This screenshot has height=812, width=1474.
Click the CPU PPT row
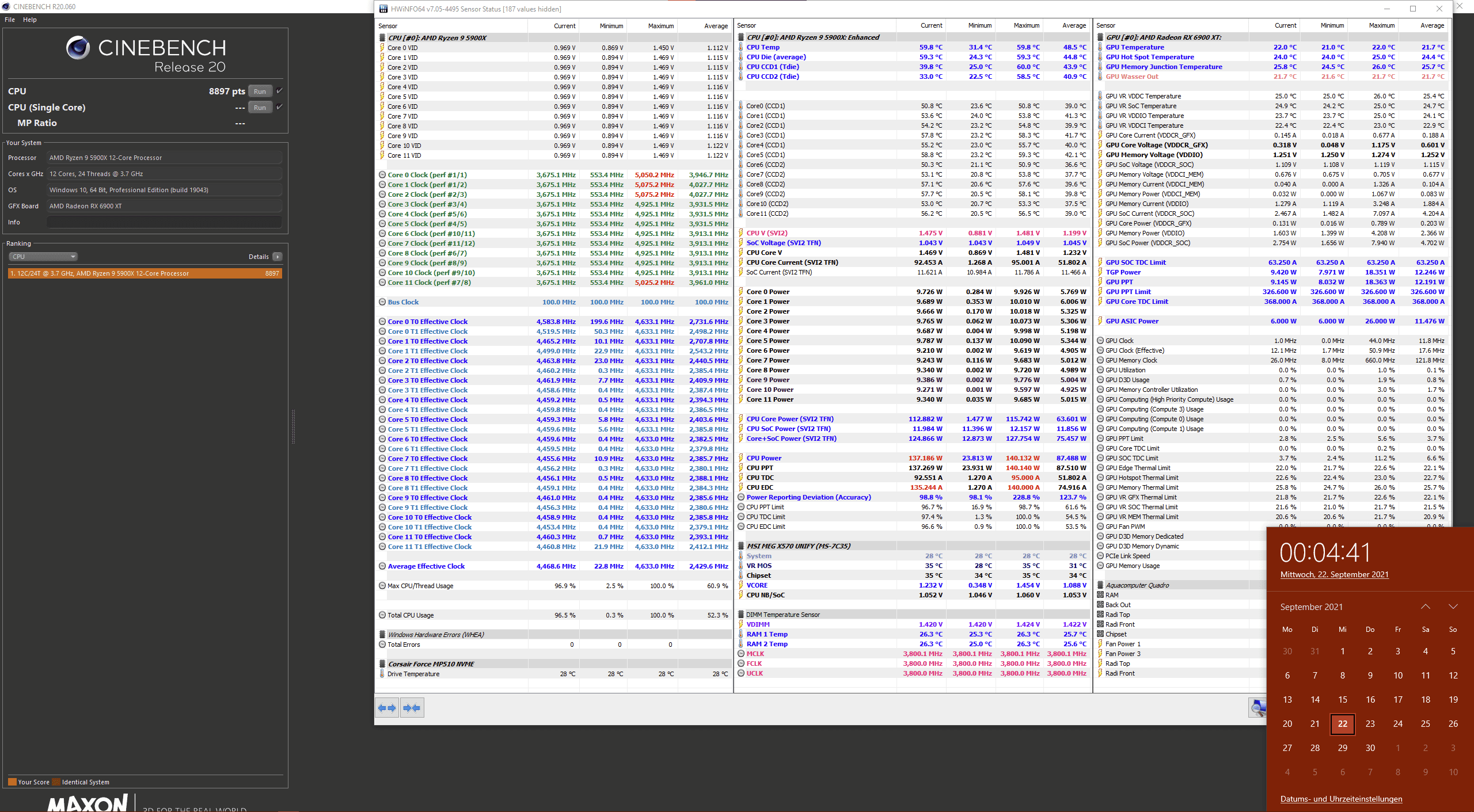click(x=913, y=468)
